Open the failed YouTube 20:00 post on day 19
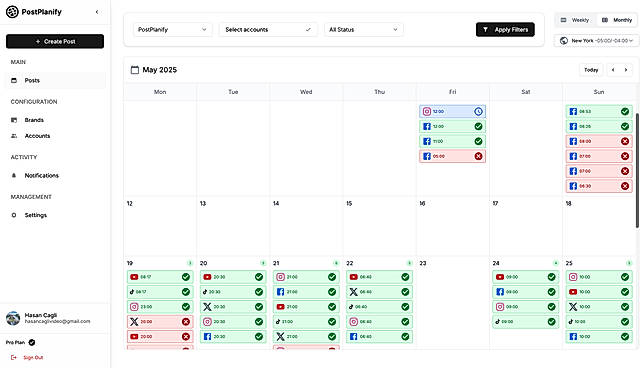The width and height of the screenshot is (642, 368). (160, 336)
